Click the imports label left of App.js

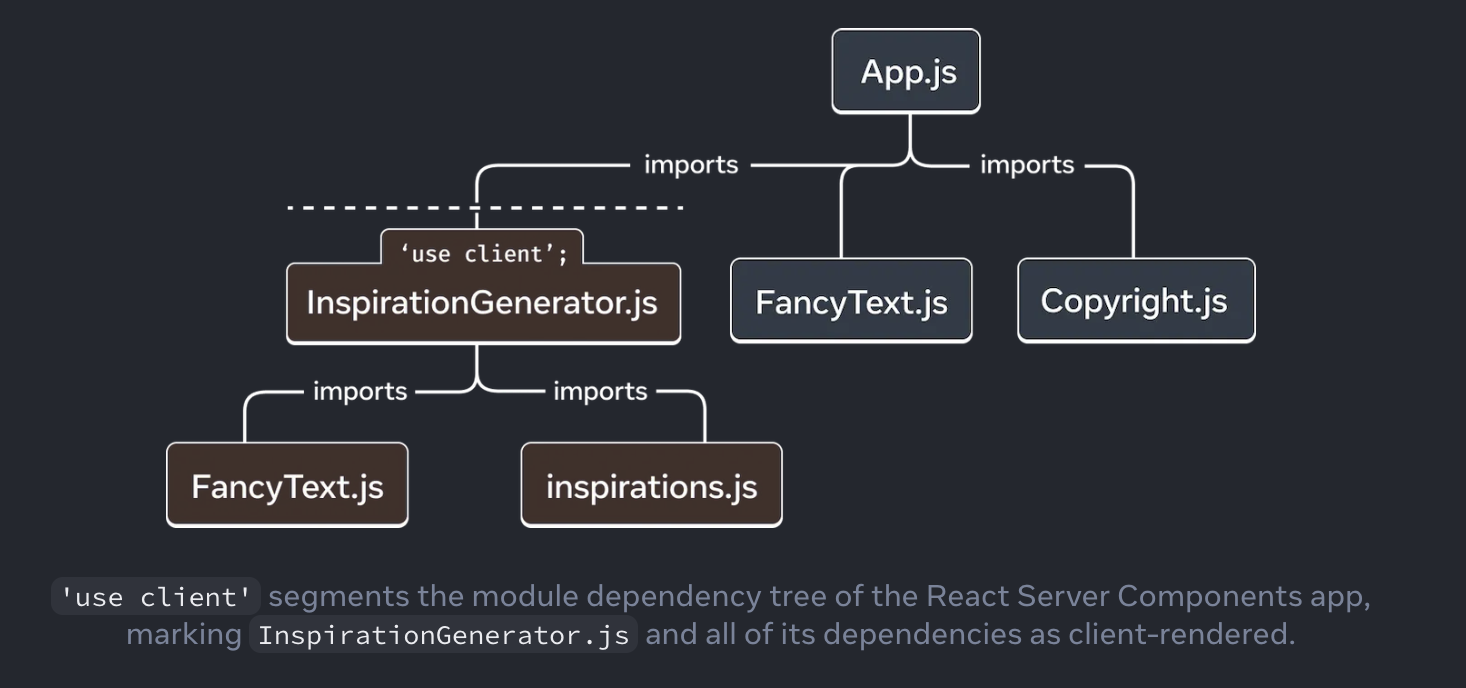pos(690,164)
